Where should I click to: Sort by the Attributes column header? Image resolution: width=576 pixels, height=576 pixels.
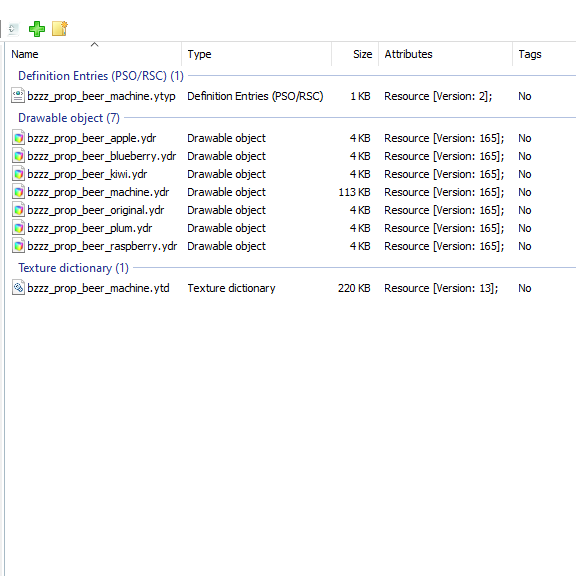(x=445, y=54)
